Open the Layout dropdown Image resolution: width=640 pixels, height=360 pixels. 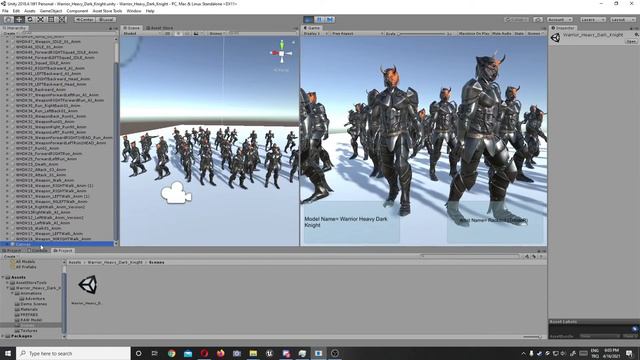click(623, 19)
